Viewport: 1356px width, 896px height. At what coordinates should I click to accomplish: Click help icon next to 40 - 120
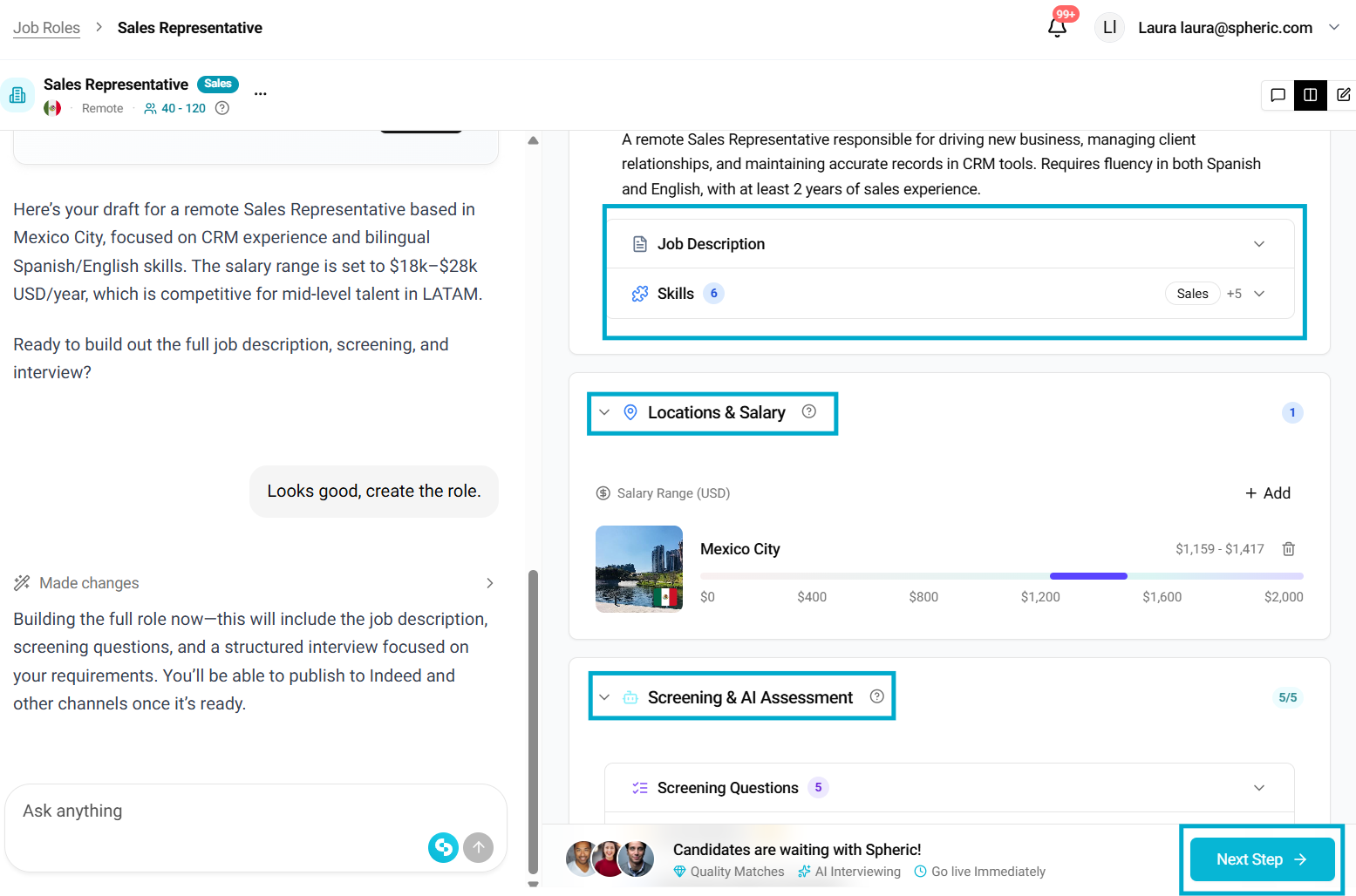[x=222, y=108]
